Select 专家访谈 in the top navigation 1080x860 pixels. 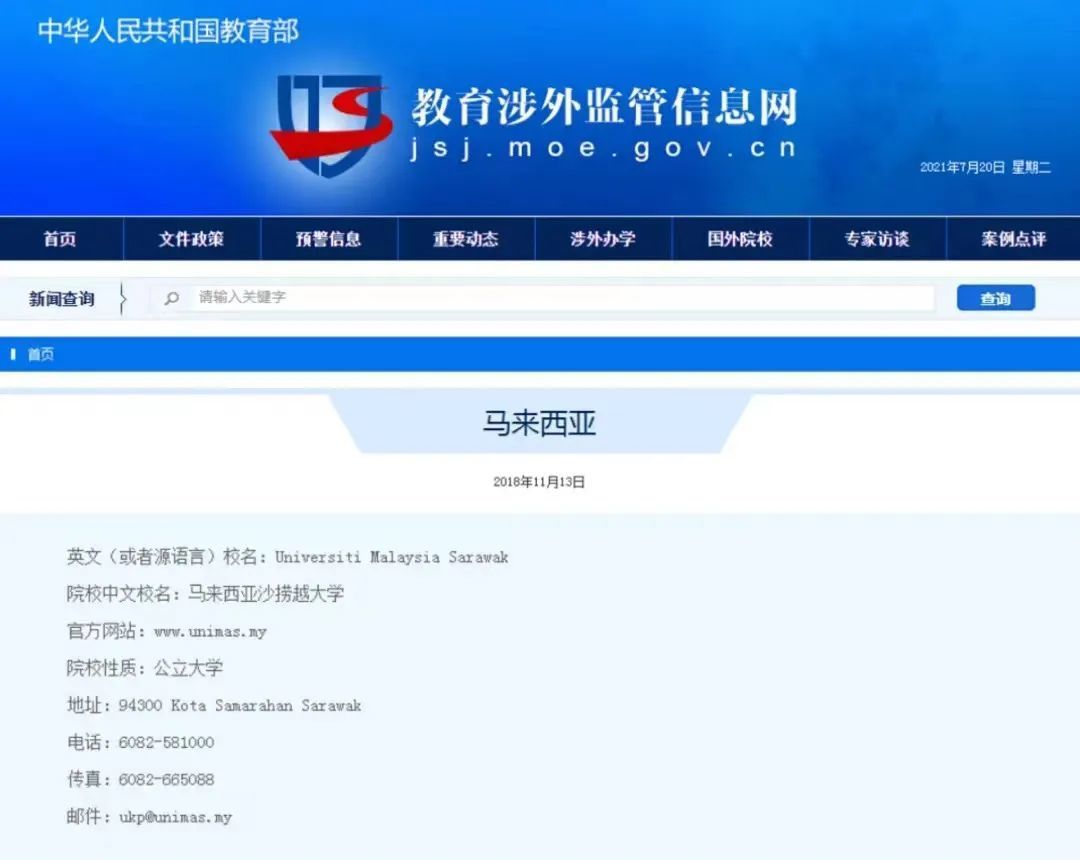[x=877, y=239]
